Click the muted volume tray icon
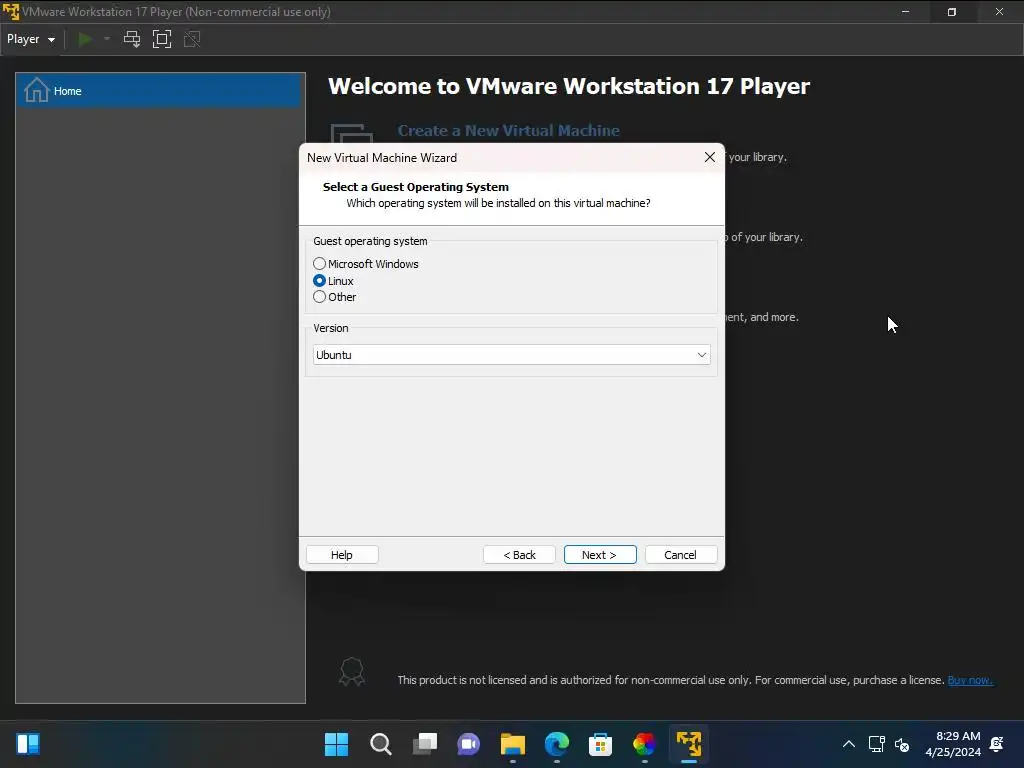The width and height of the screenshot is (1024, 768). 902,744
